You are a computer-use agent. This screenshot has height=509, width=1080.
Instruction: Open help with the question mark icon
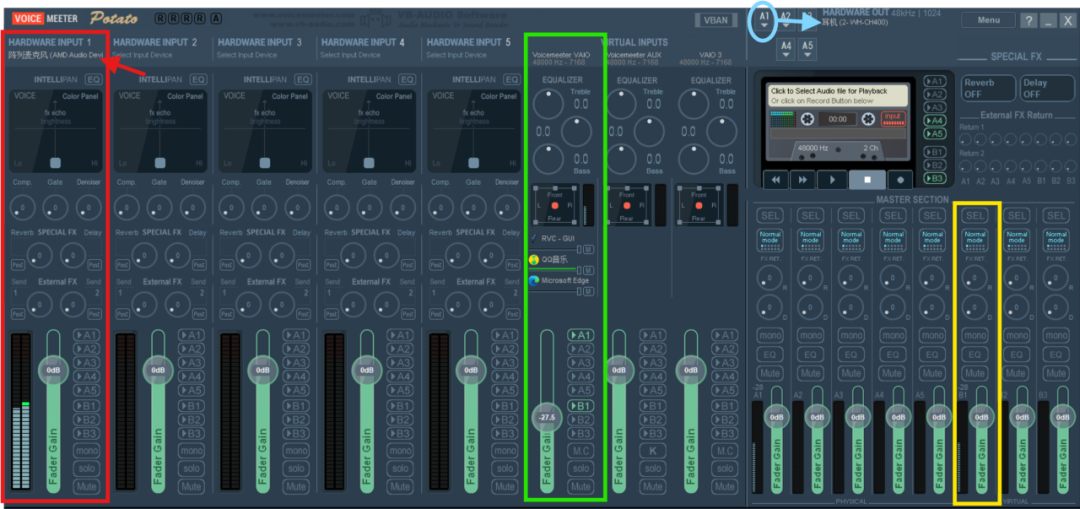pos(1028,20)
